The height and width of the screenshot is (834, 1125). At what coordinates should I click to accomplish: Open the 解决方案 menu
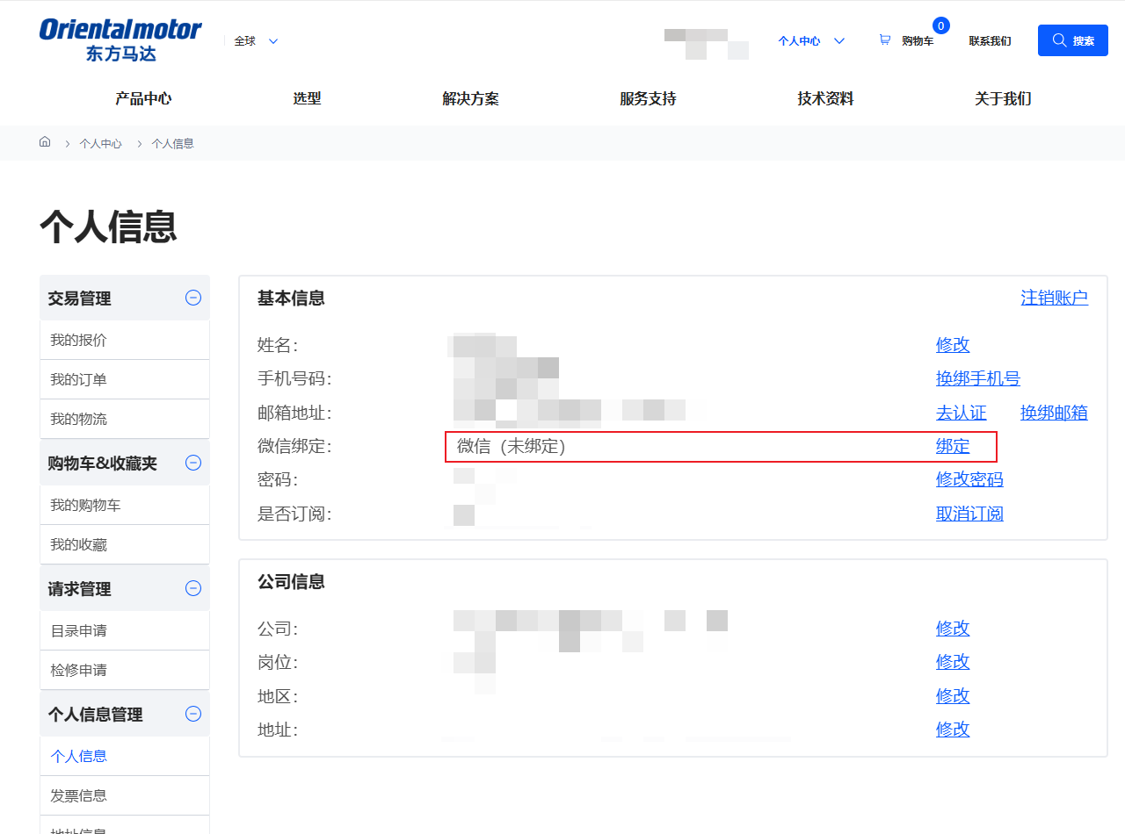470,98
